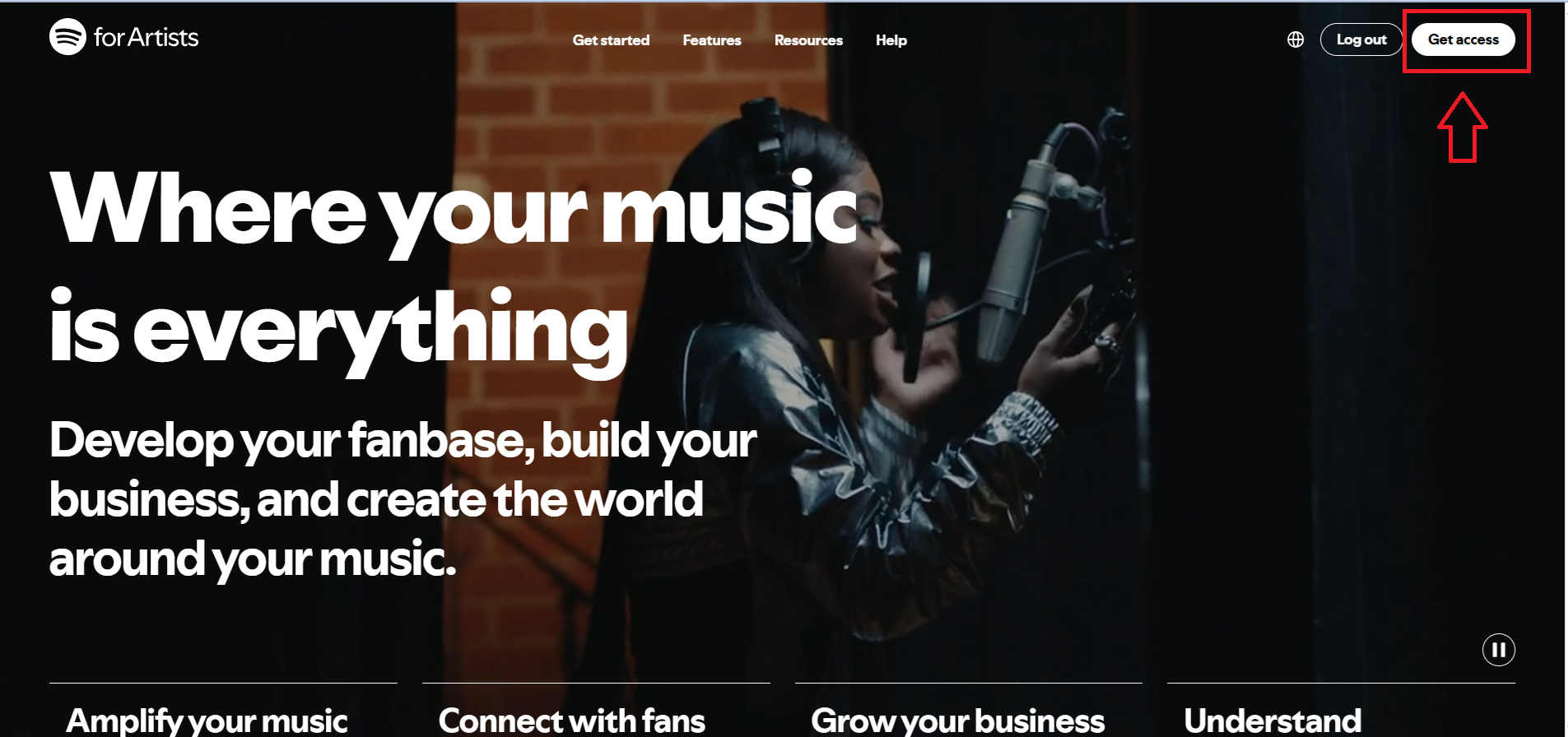Pause the background video
Image resolution: width=1568 pixels, height=737 pixels.
click(x=1499, y=650)
